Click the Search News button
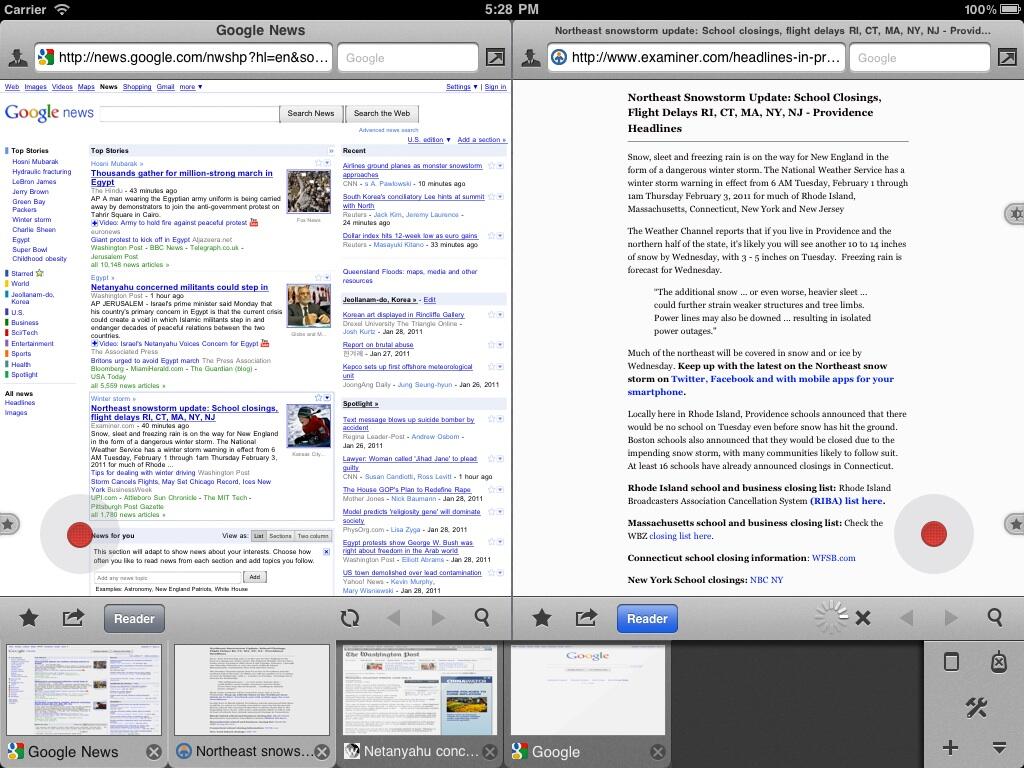 [x=311, y=113]
